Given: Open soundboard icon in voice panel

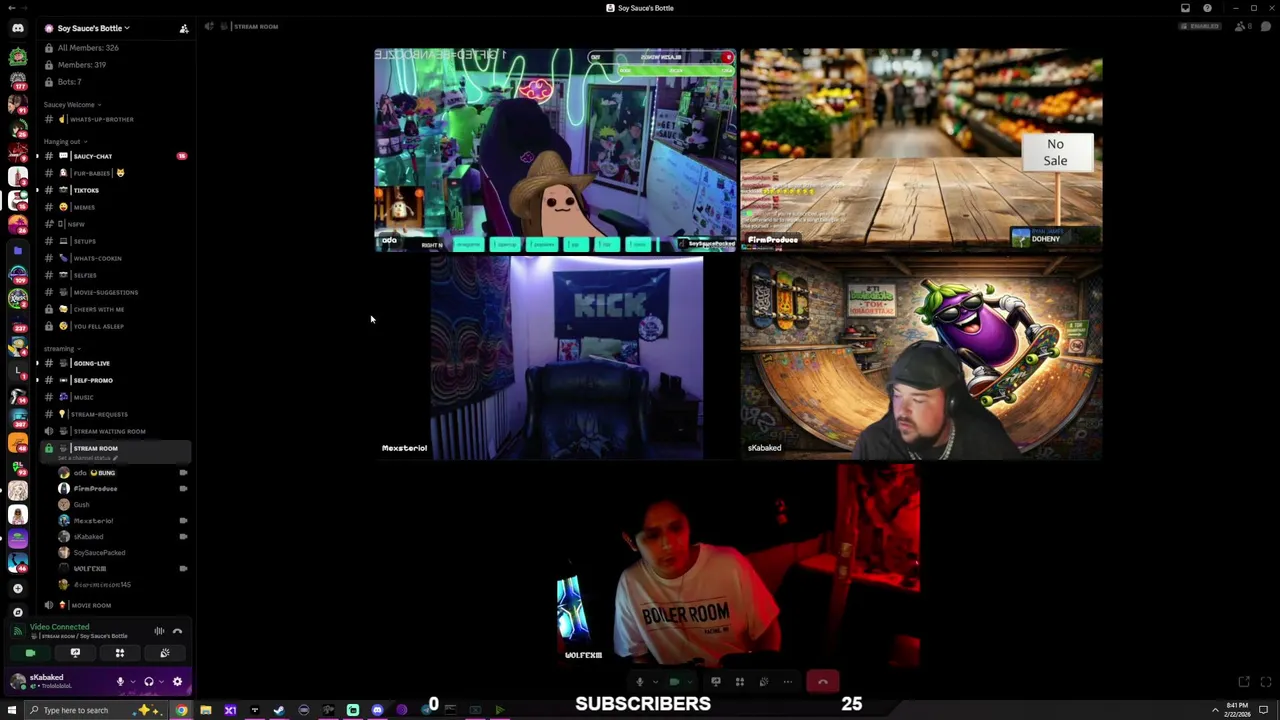Looking at the screenshot, I should coord(165,653).
